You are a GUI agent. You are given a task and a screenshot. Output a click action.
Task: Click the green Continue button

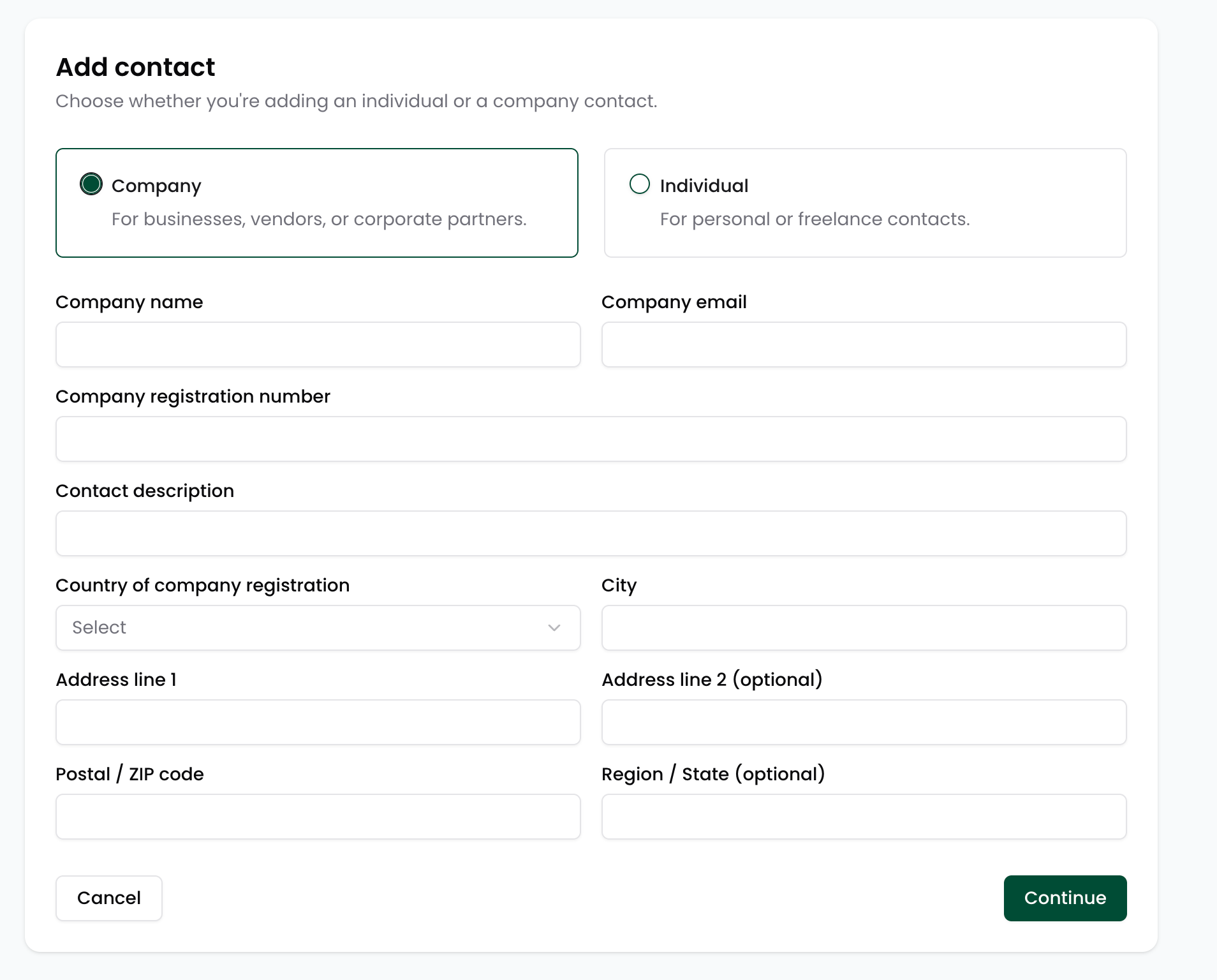click(x=1065, y=898)
